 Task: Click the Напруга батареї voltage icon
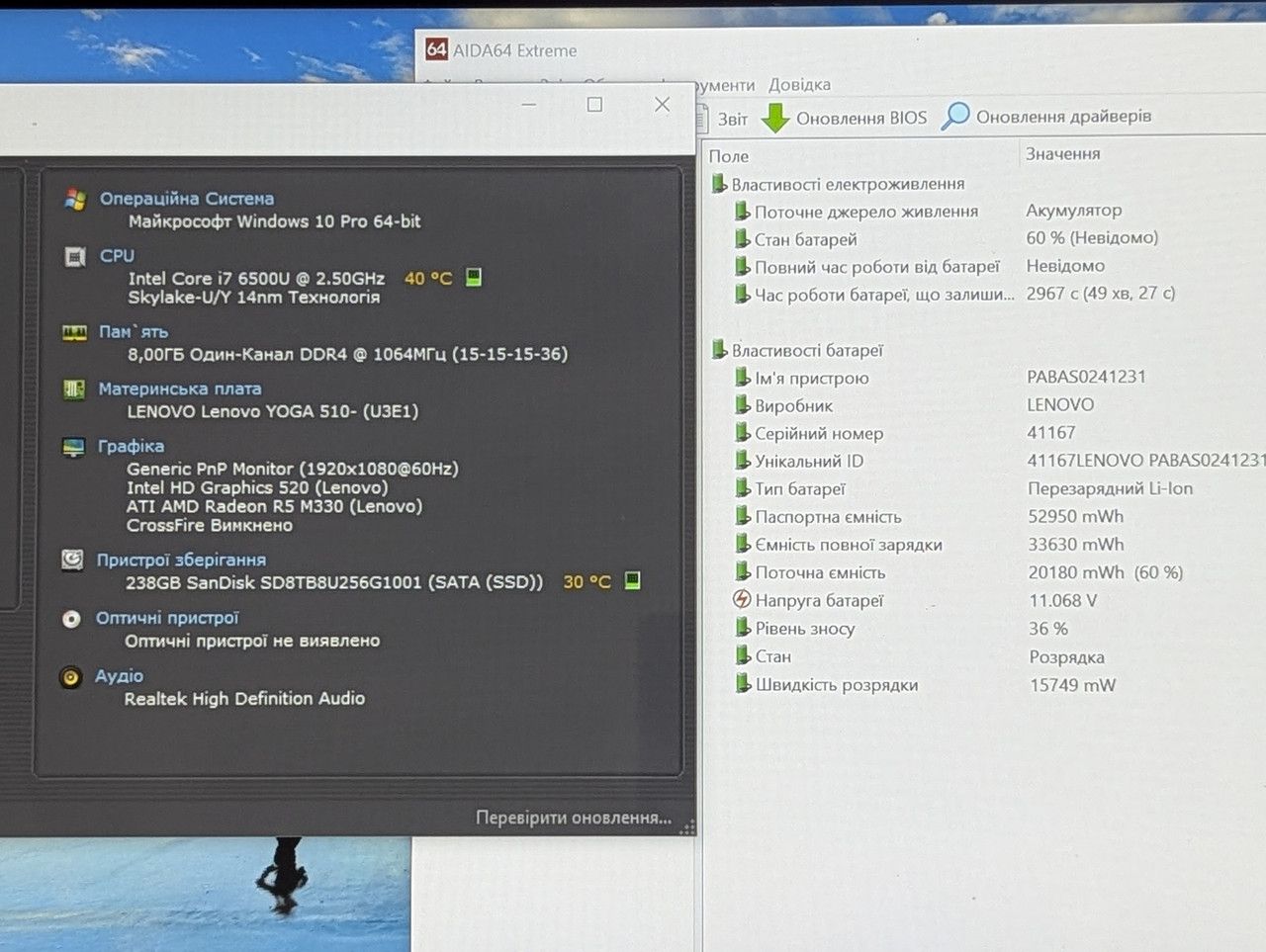pos(742,599)
